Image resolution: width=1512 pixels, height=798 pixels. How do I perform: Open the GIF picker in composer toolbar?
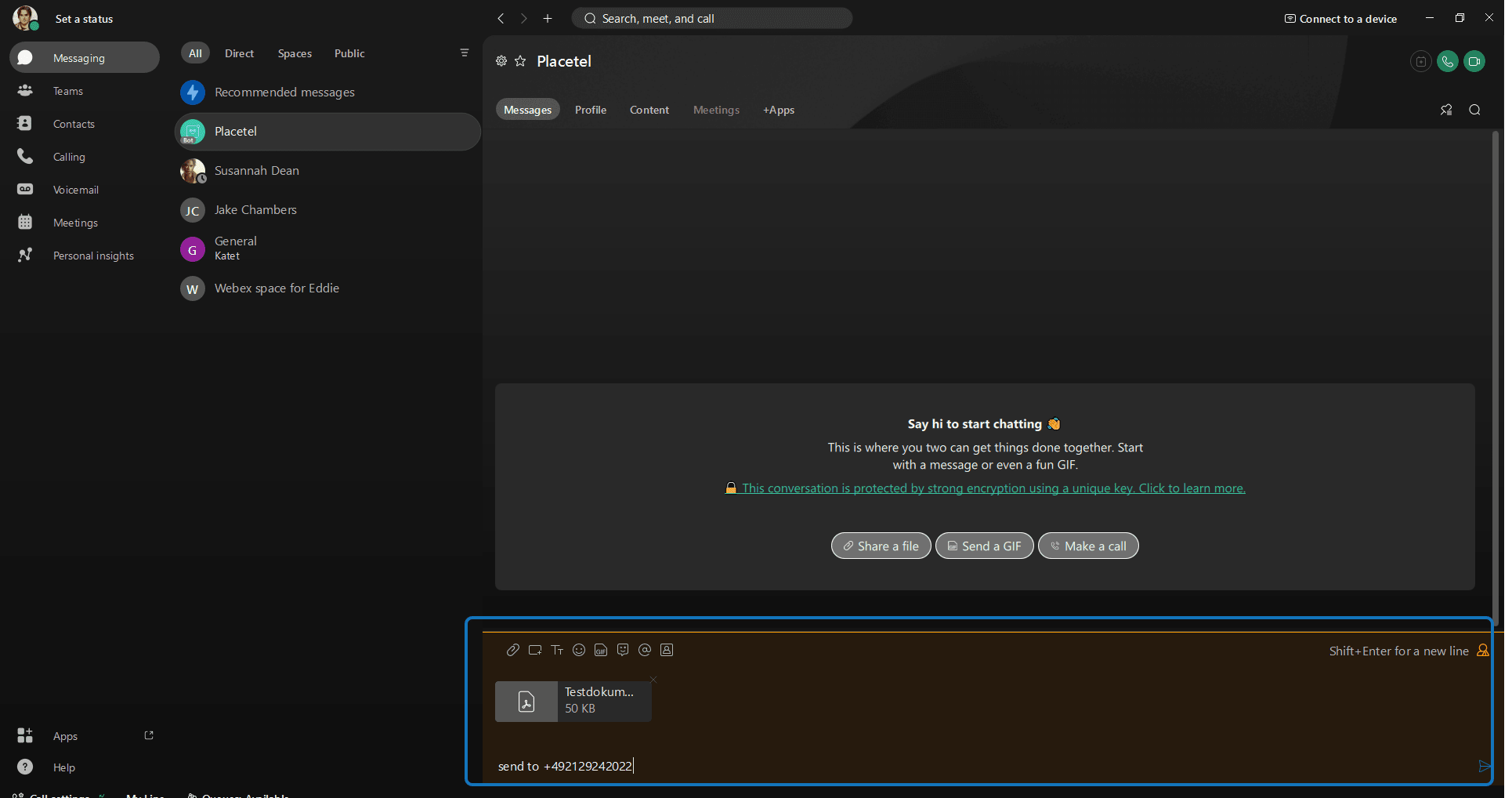tap(601, 650)
